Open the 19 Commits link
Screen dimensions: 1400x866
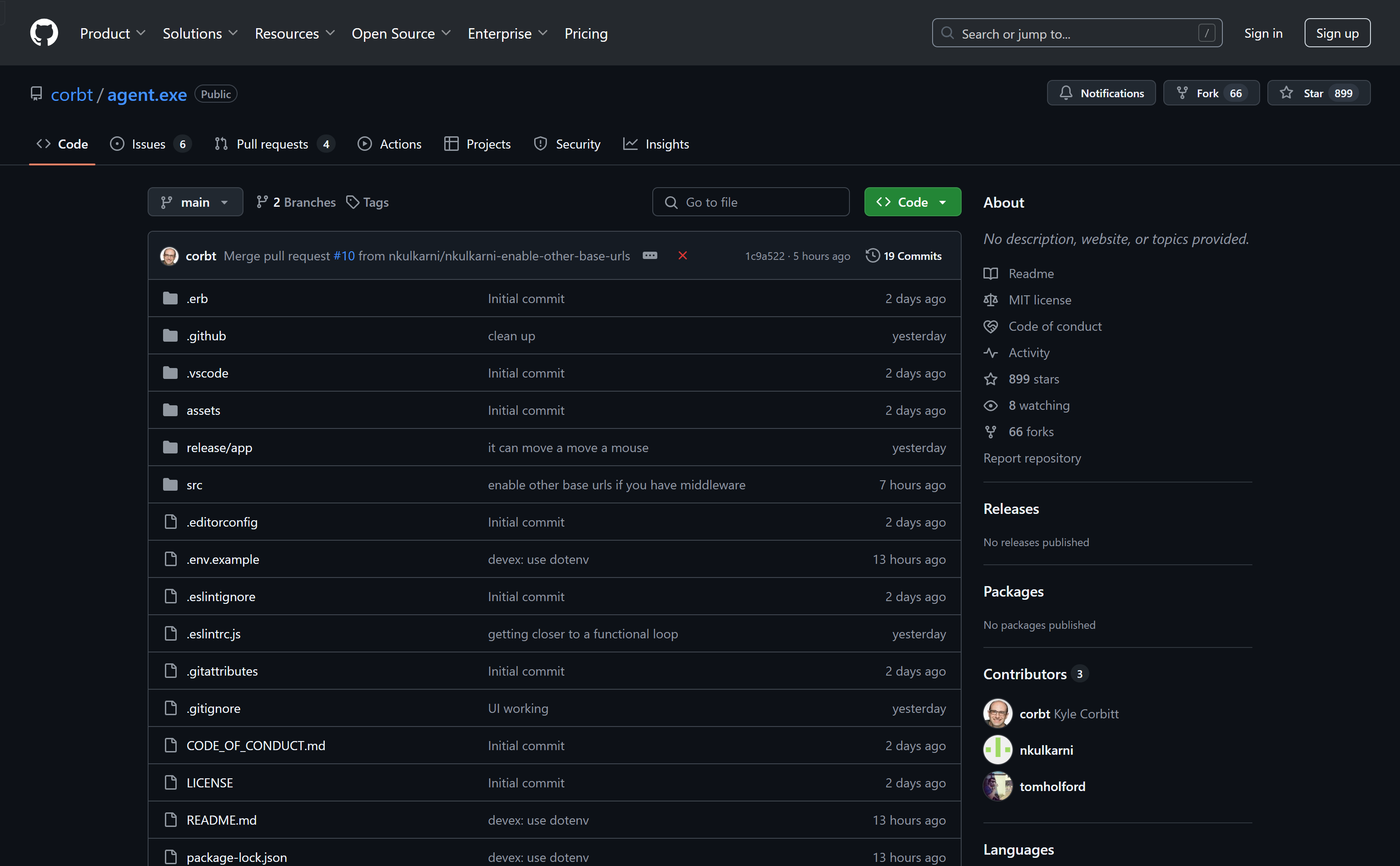(904, 255)
